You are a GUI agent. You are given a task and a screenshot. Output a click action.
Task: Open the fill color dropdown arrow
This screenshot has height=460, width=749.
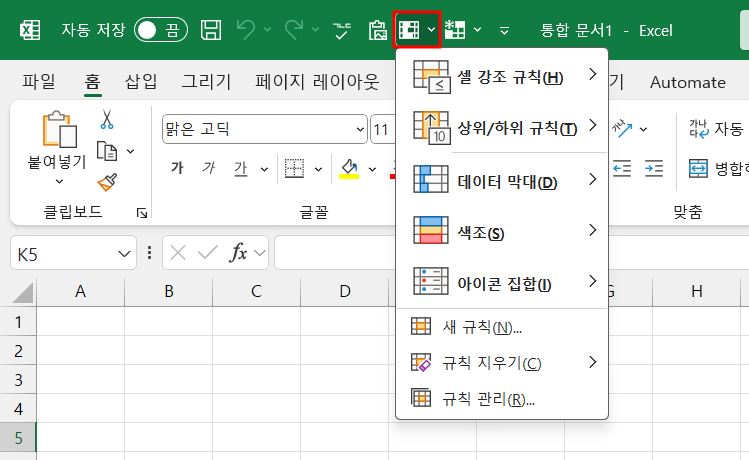tap(373, 169)
